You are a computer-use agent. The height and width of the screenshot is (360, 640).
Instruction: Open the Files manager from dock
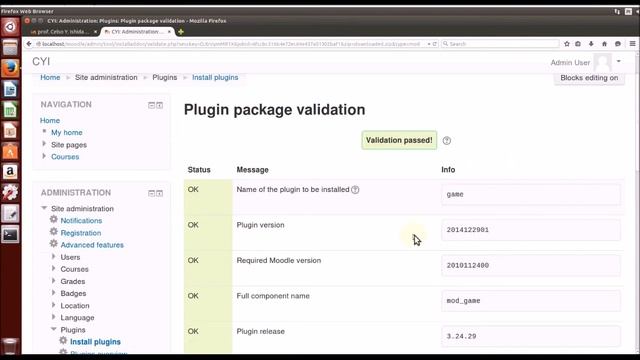pyautogui.click(x=10, y=48)
